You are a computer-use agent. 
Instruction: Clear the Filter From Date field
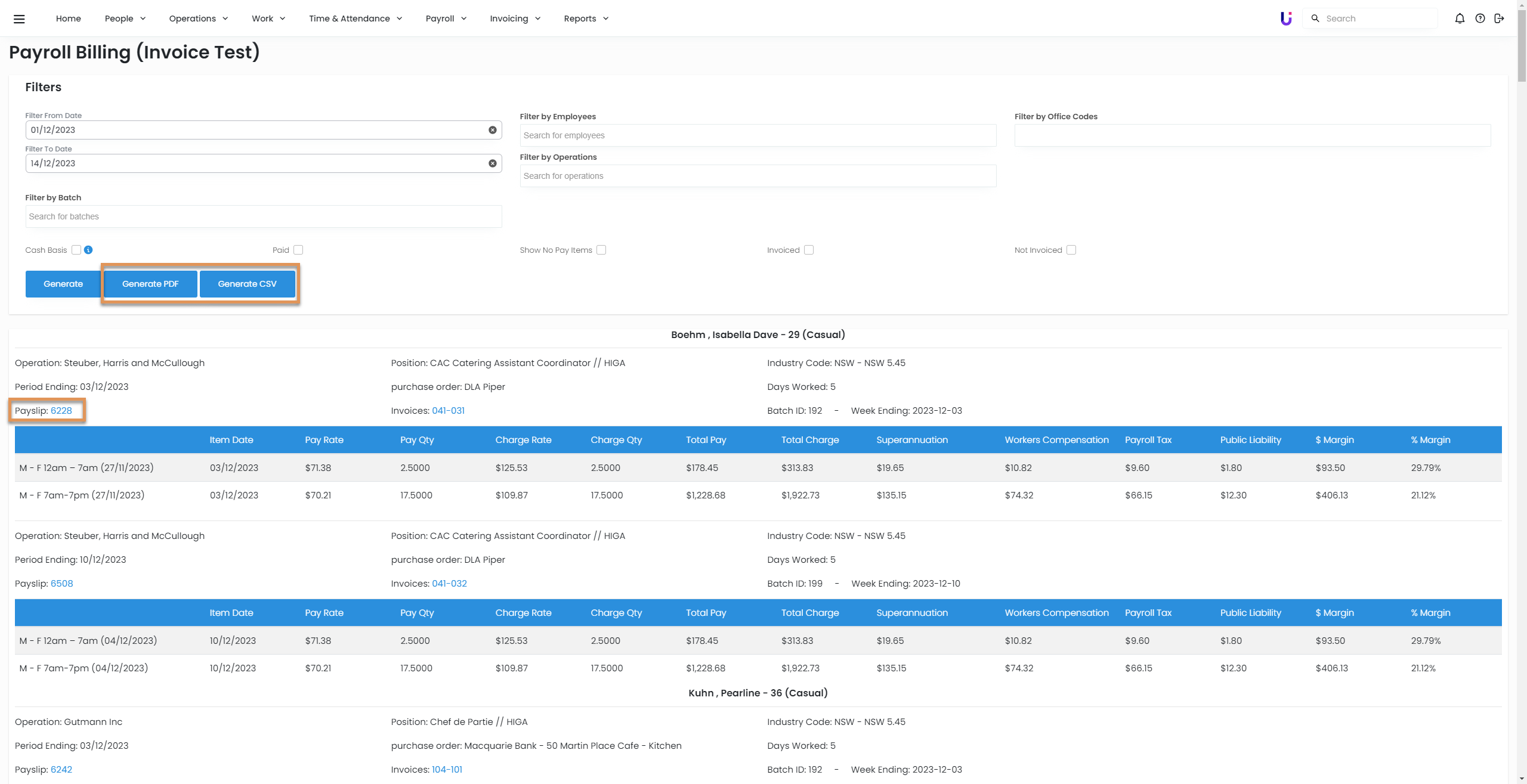[493, 130]
